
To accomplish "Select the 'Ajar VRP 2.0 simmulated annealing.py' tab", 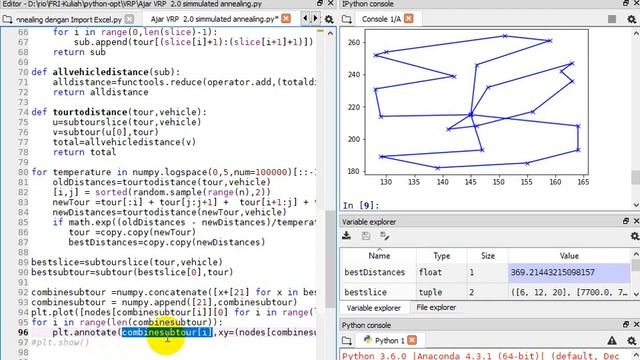I will click(x=214, y=19).
